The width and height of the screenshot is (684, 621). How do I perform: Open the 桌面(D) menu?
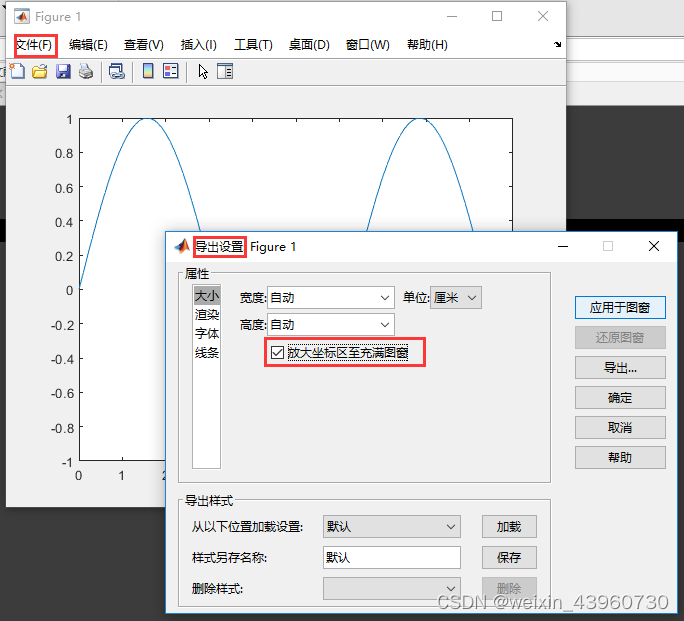click(x=309, y=45)
